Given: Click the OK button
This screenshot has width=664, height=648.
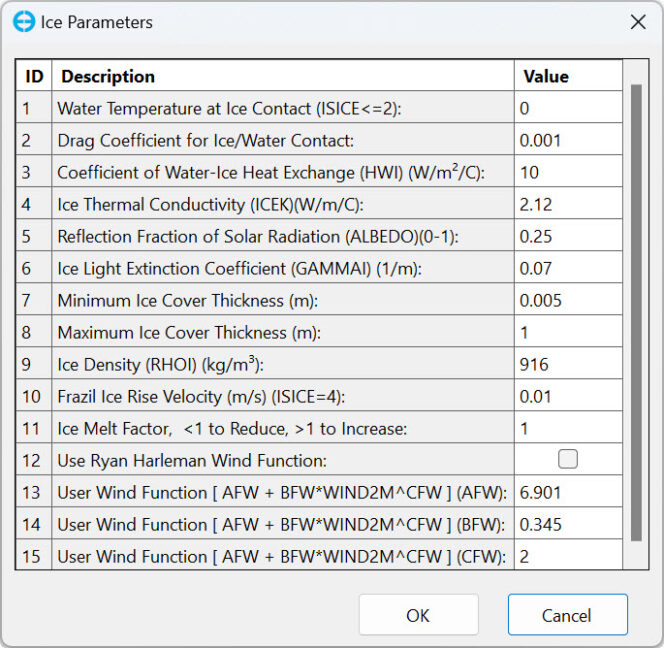Looking at the screenshot, I should (418, 615).
